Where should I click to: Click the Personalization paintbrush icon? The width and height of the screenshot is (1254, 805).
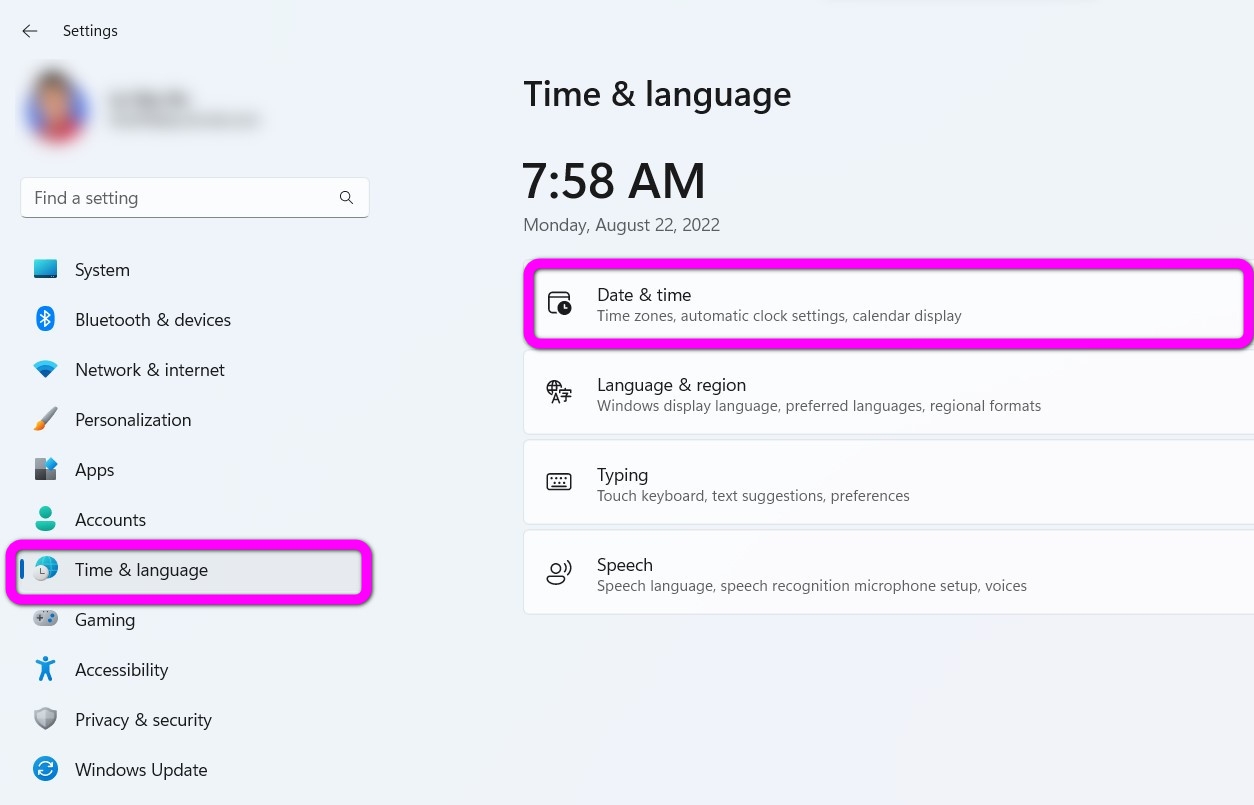coord(45,419)
